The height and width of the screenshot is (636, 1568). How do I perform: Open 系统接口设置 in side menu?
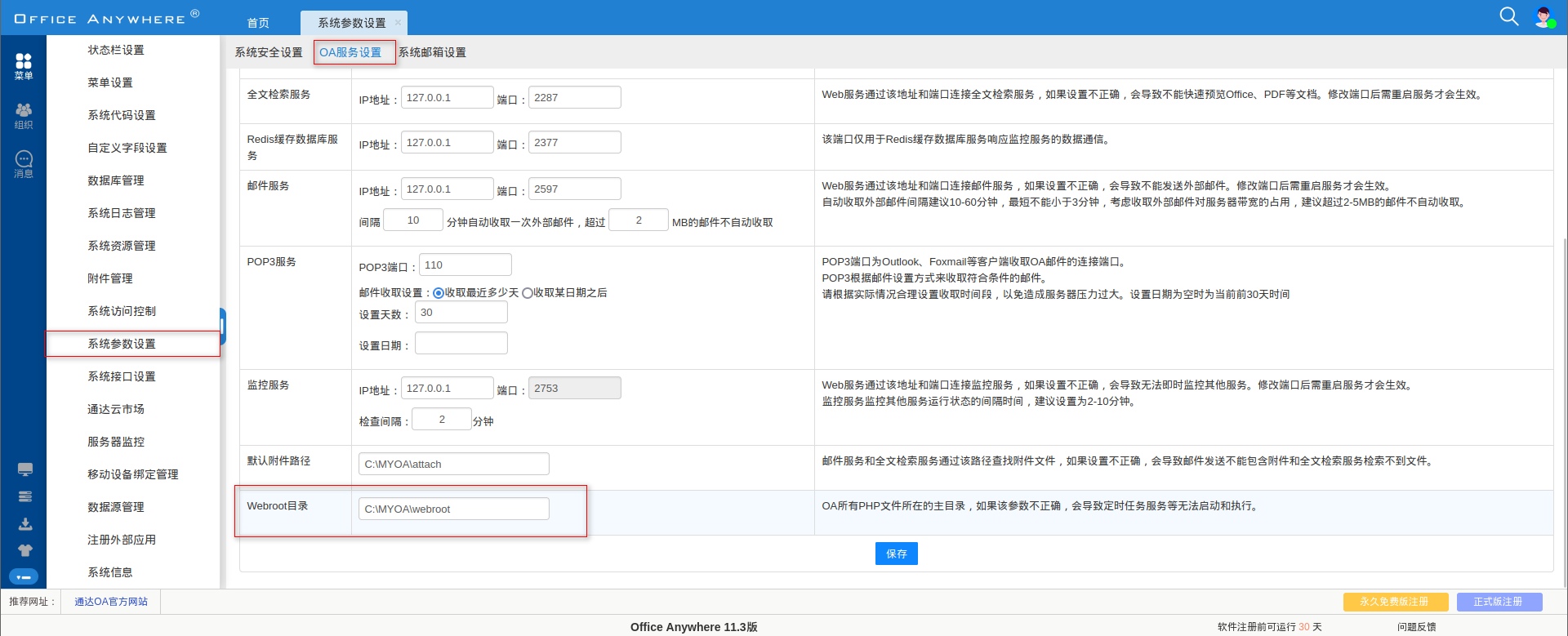122,376
